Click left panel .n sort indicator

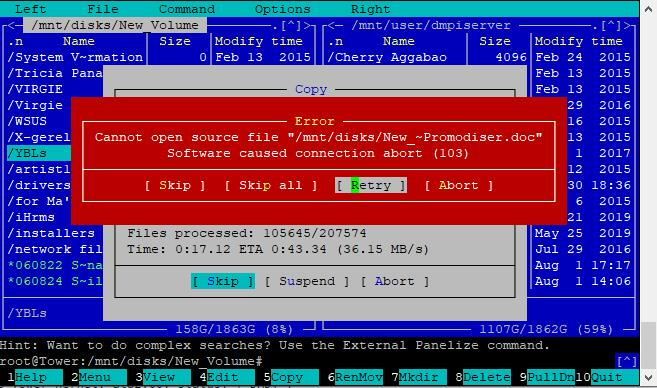pyautogui.click(x=15, y=41)
